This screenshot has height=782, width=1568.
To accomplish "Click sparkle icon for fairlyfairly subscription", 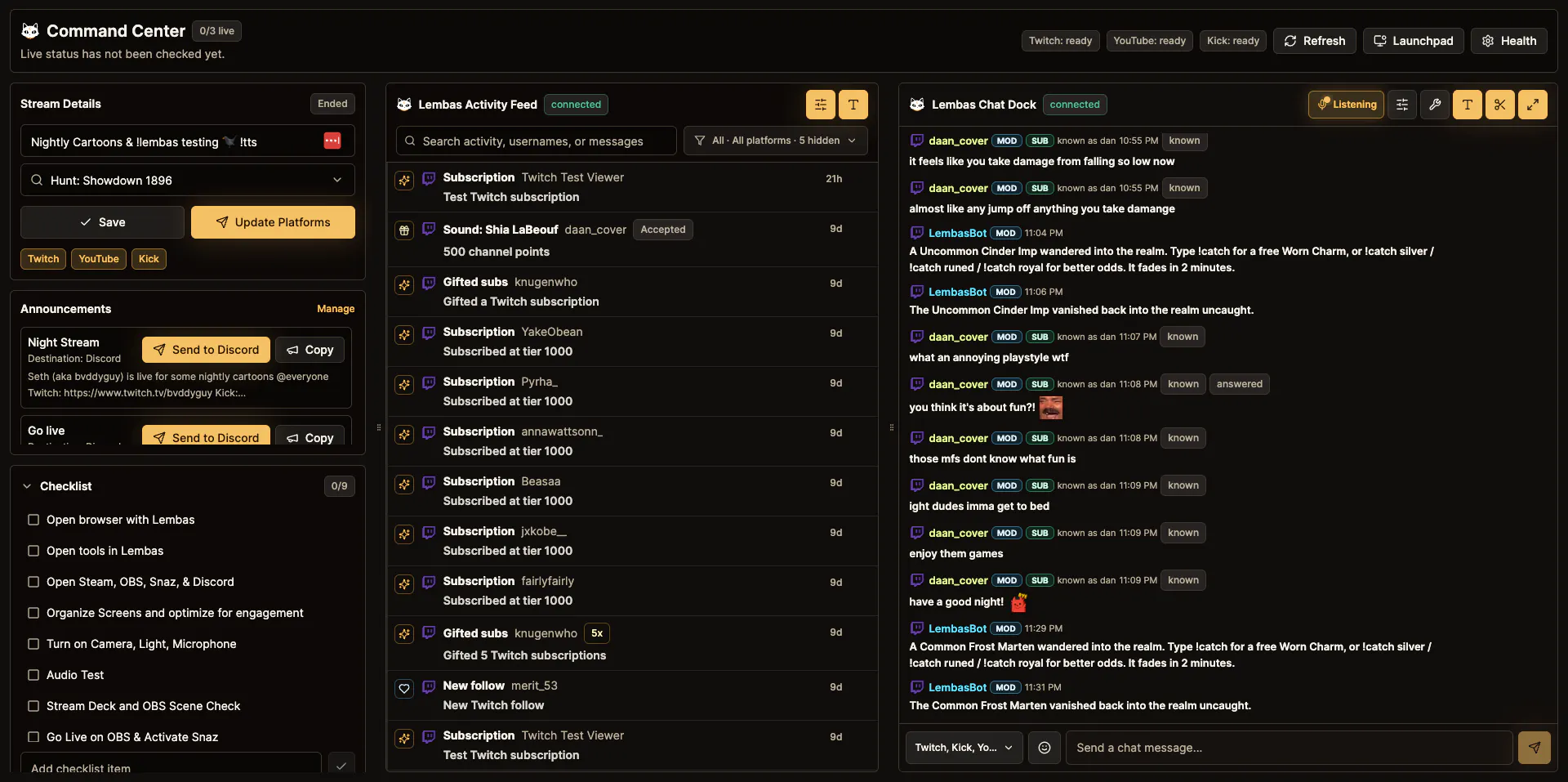I will point(404,584).
